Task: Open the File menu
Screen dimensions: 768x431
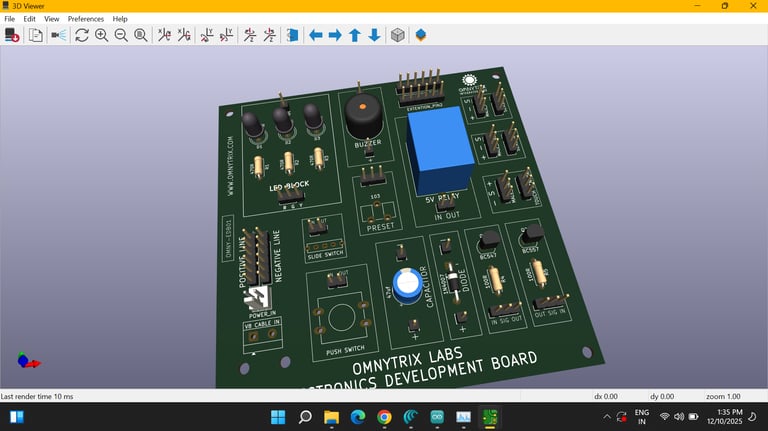Action: point(9,19)
